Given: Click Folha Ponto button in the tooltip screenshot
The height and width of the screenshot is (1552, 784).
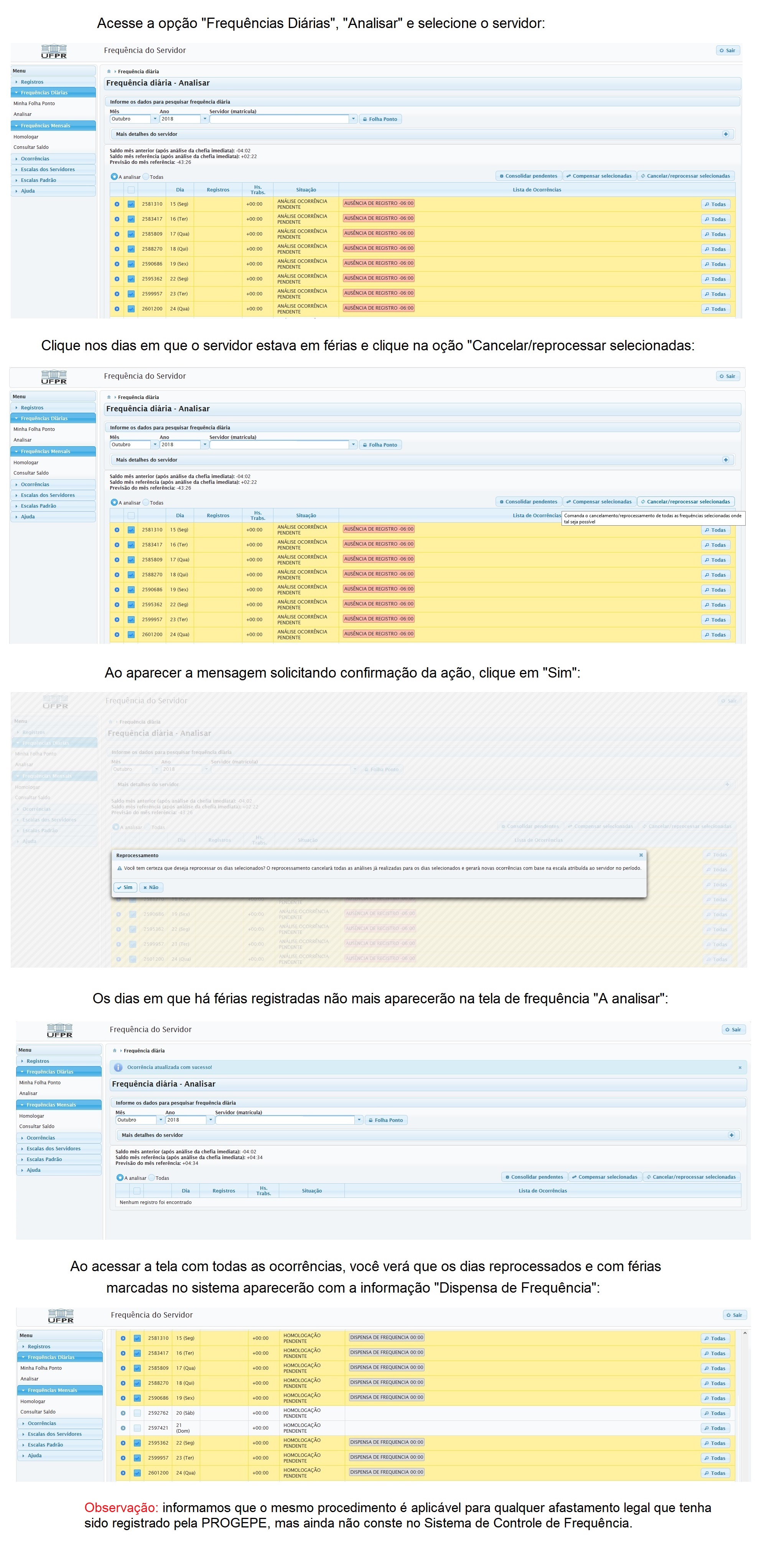Looking at the screenshot, I should [380, 445].
